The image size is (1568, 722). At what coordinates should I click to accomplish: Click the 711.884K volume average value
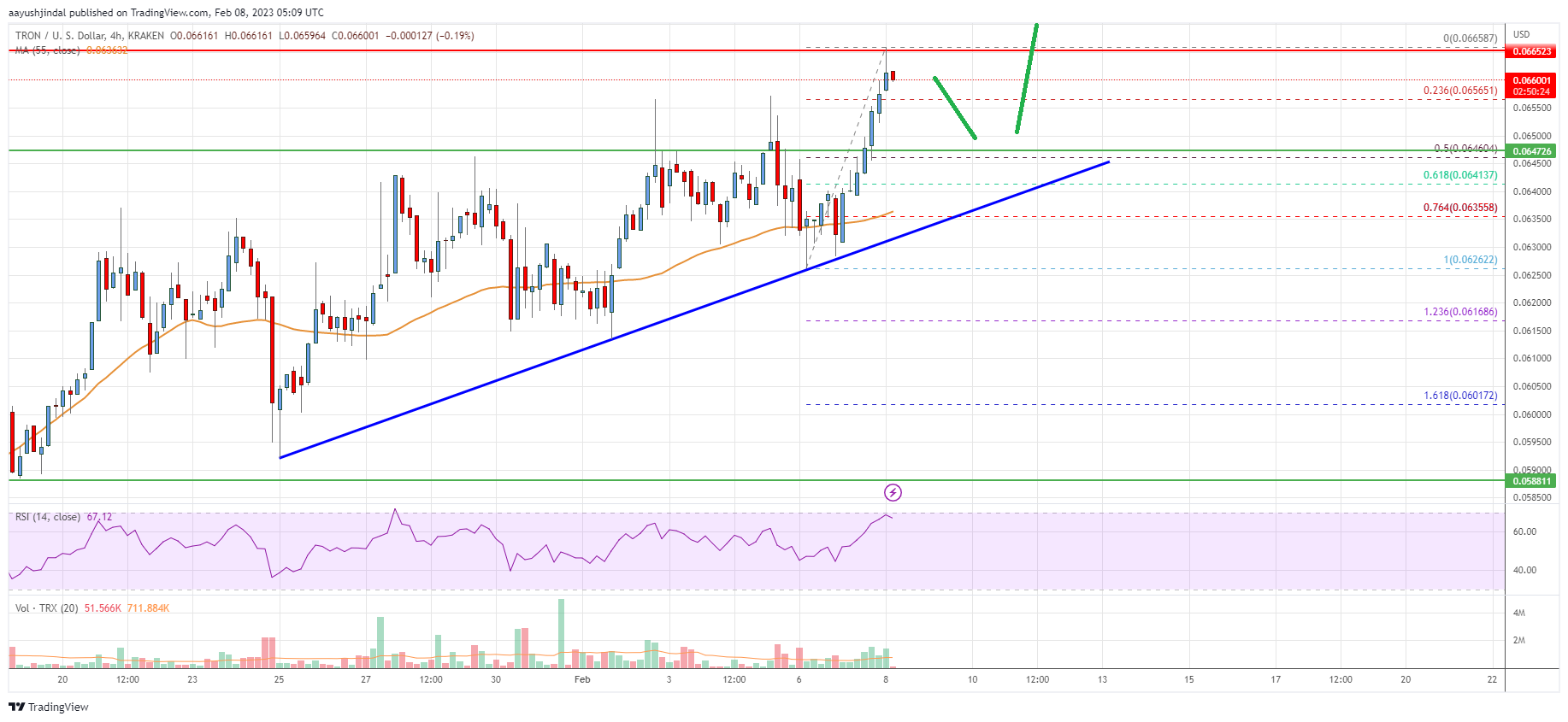149,608
